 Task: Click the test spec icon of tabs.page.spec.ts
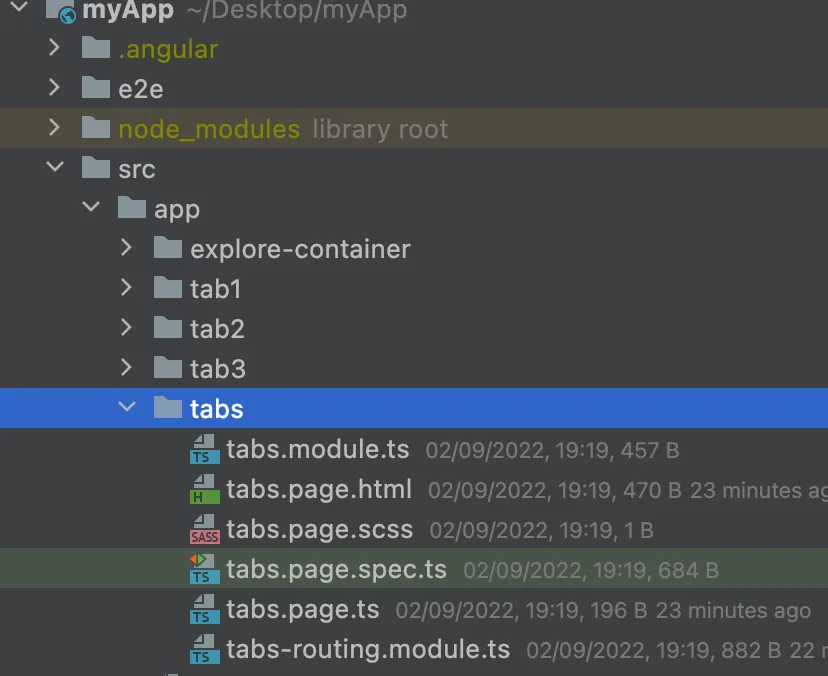(x=204, y=569)
